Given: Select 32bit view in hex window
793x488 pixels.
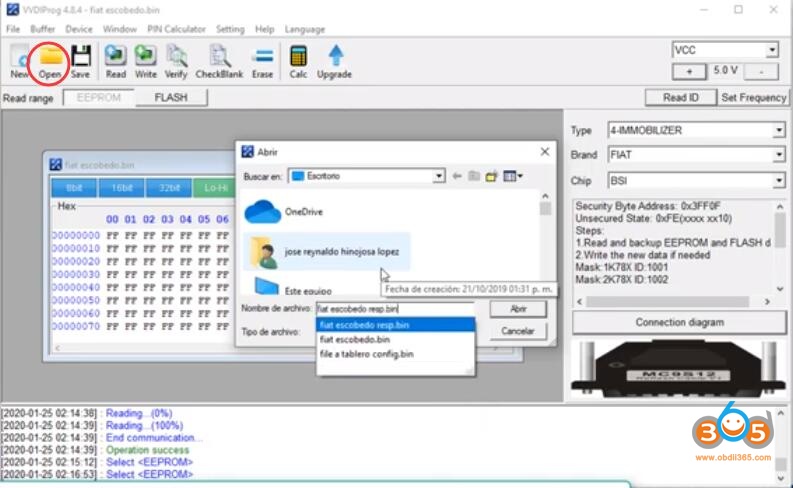Looking at the screenshot, I should coord(169,188).
